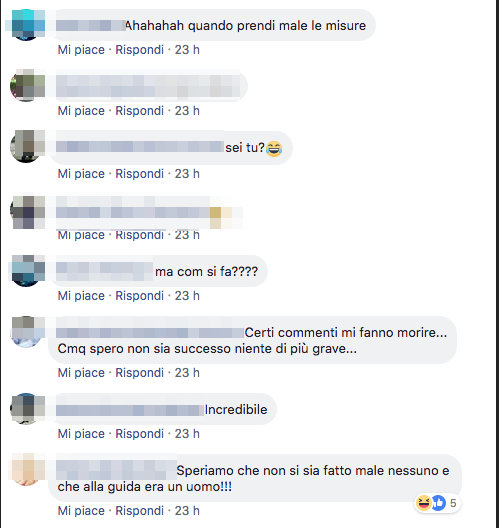Image resolution: width=499 pixels, height=528 pixels.
Task: Click Mi piace under 'Speriamo che non' comment
Action: pyautogui.click(x=81, y=511)
